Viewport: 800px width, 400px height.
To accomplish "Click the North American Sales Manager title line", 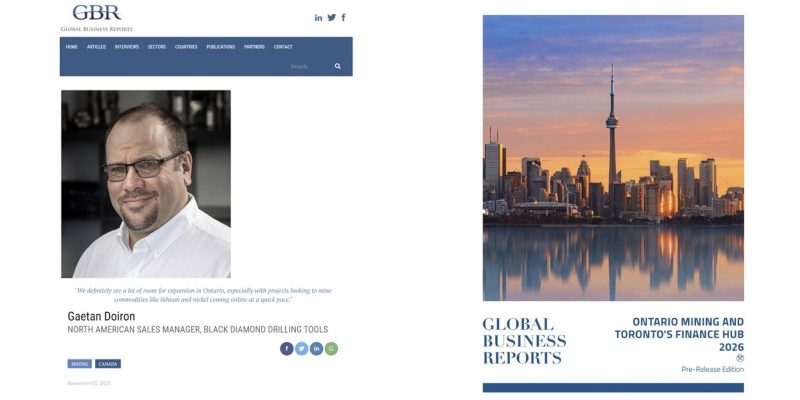I will point(197,330).
